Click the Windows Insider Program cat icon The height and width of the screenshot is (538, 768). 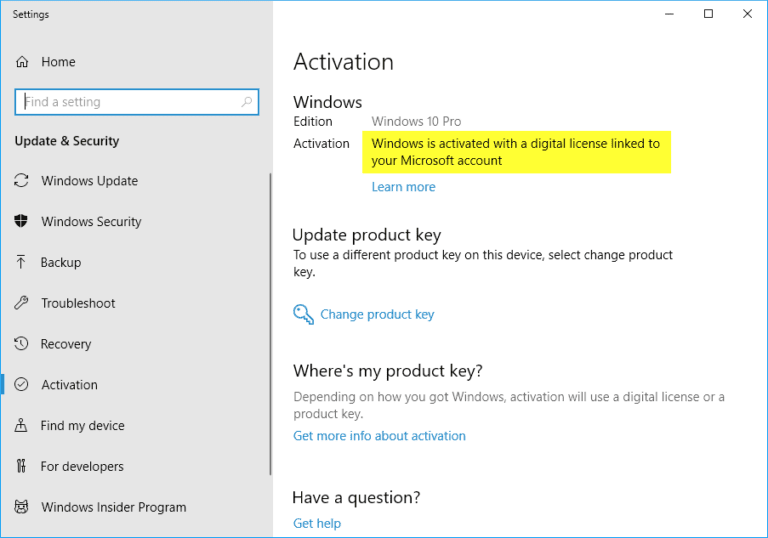tap(21, 506)
